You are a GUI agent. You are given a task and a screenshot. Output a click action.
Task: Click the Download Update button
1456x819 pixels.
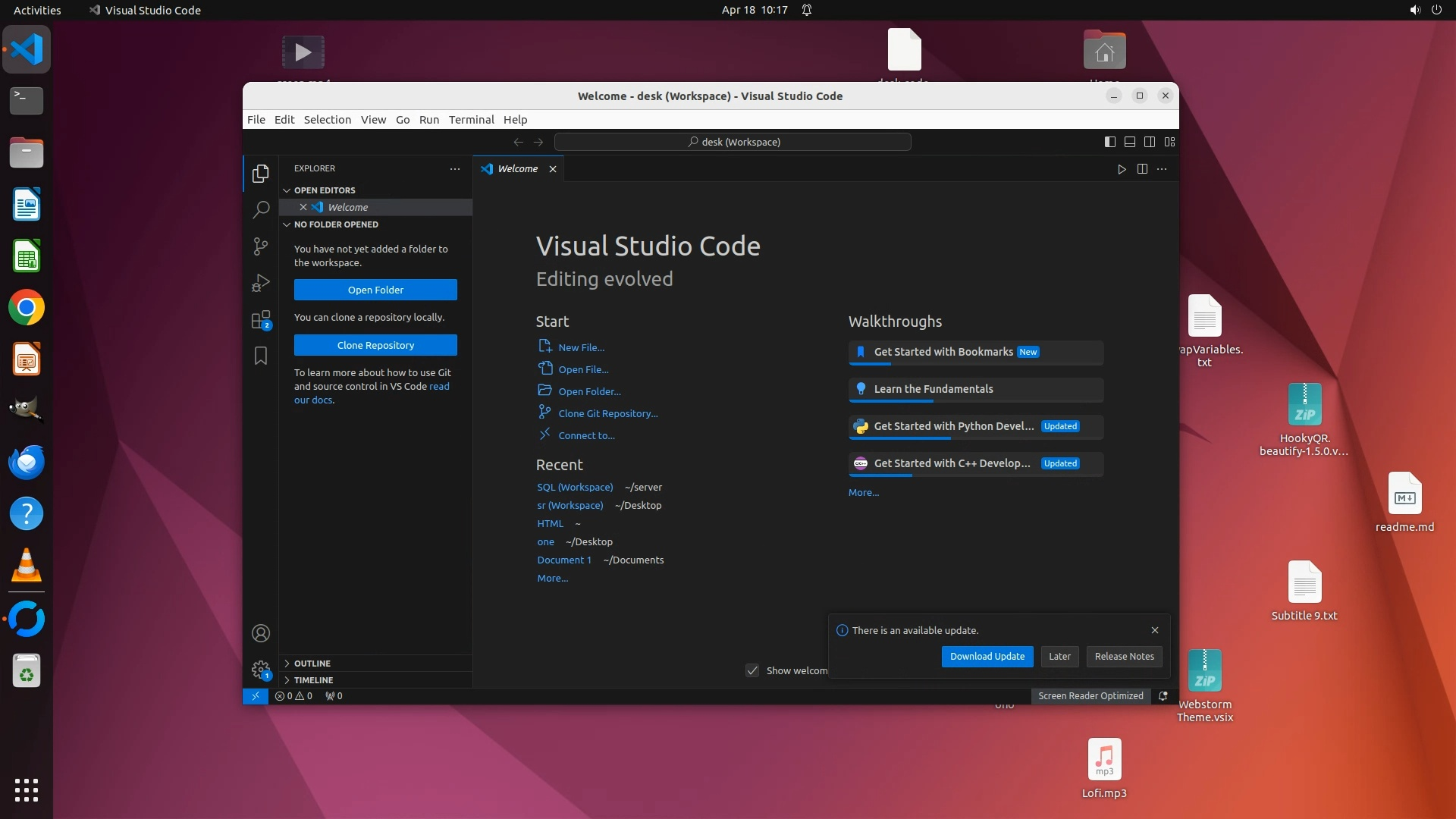pos(987,657)
